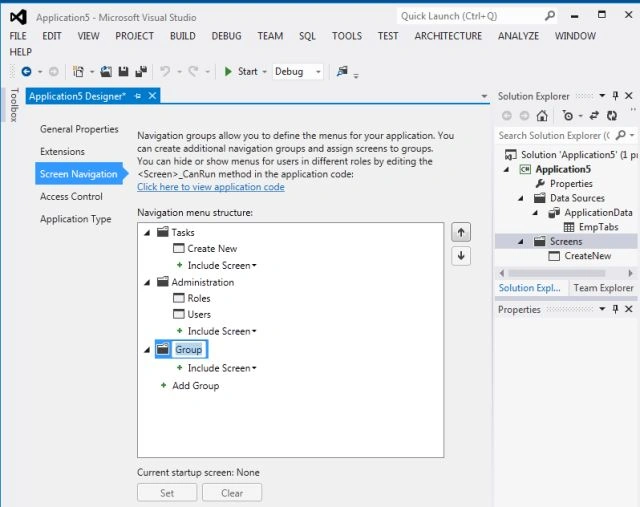Viewport: 640px width, 507px height.
Task: Collapse the Group navigation group
Action: click(147, 350)
